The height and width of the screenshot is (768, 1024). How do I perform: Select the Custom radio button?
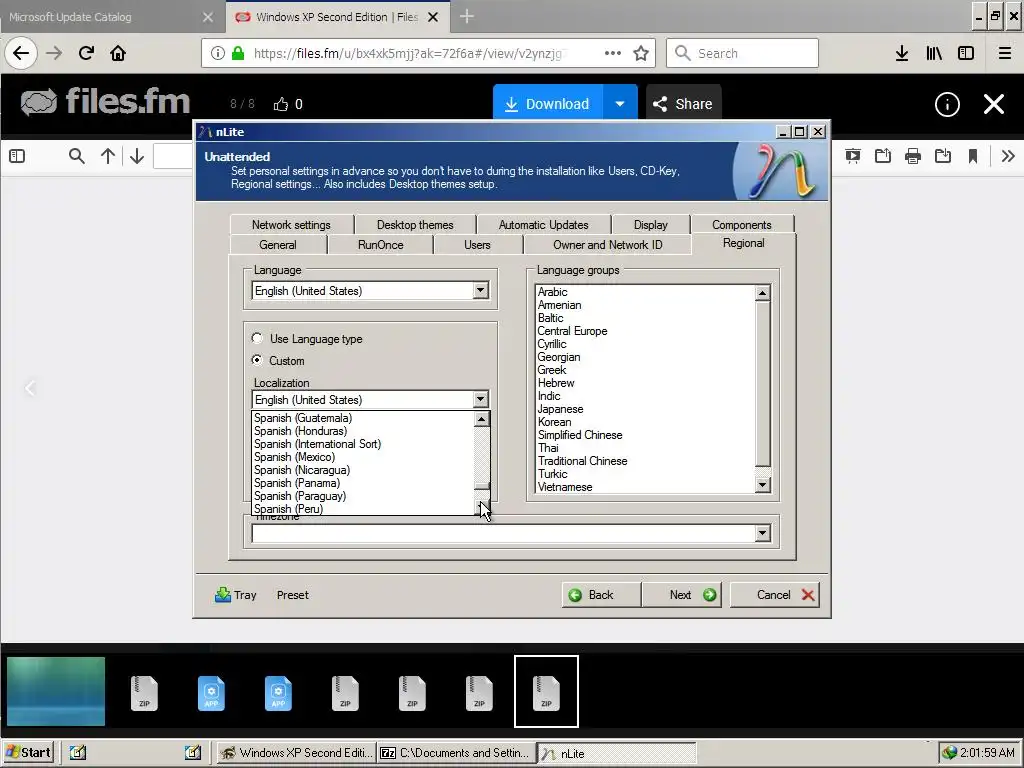point(257,360)
